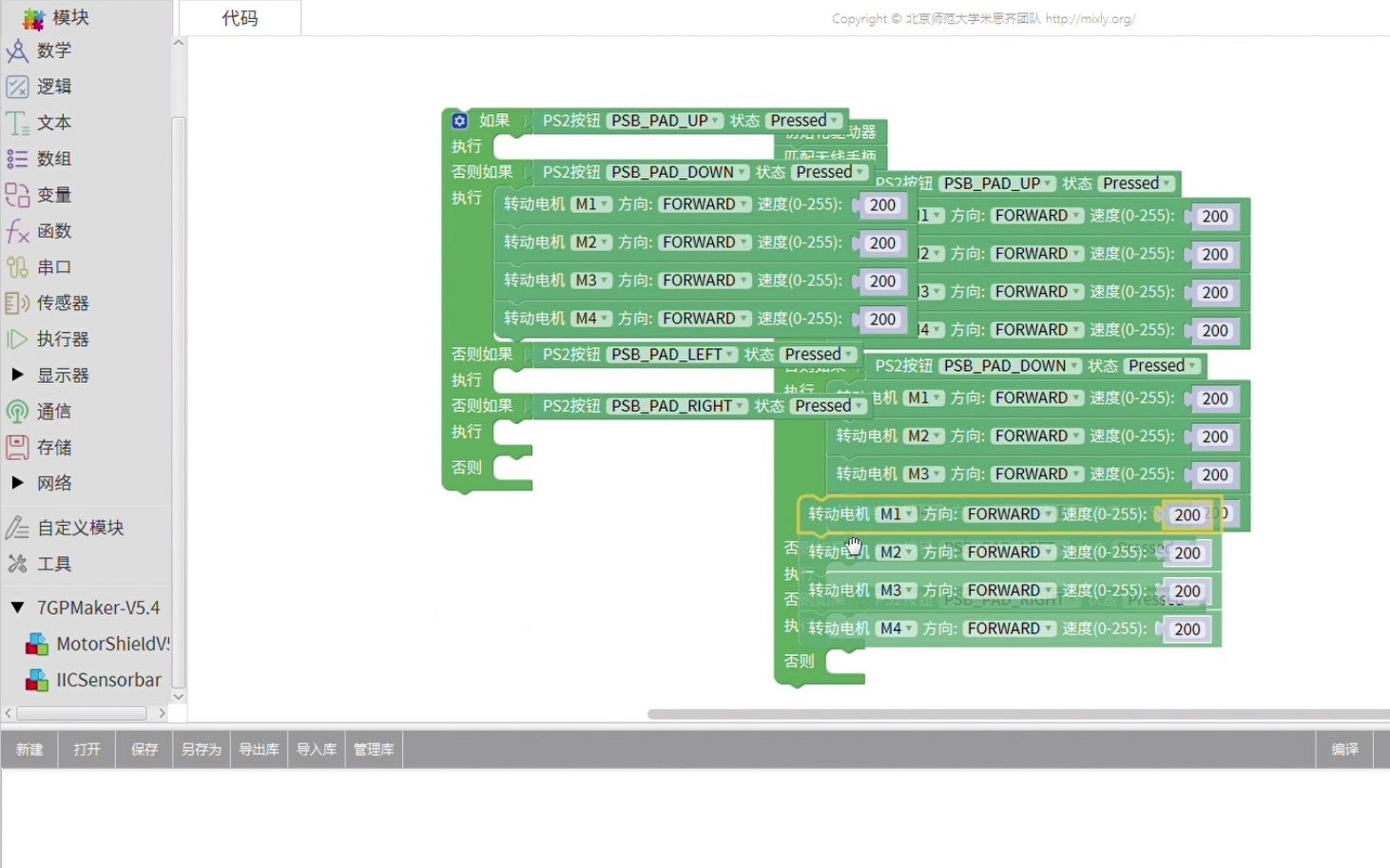Image resolution: width=1390 pixels, height=868 pixels.
Task: Open M1 dropdown in highlighted dragged block
Action: point(896,514)
